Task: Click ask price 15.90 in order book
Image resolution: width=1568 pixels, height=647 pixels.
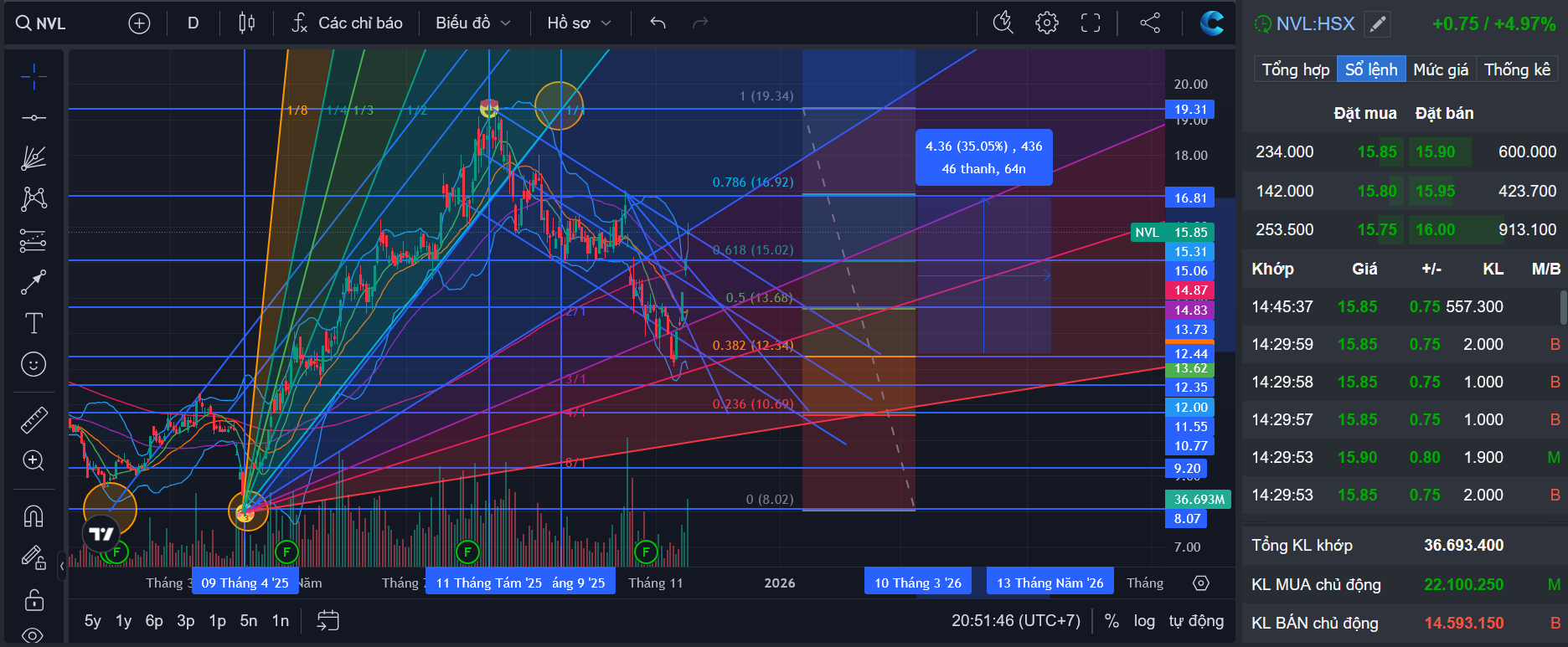Action: pos(1436,151)
